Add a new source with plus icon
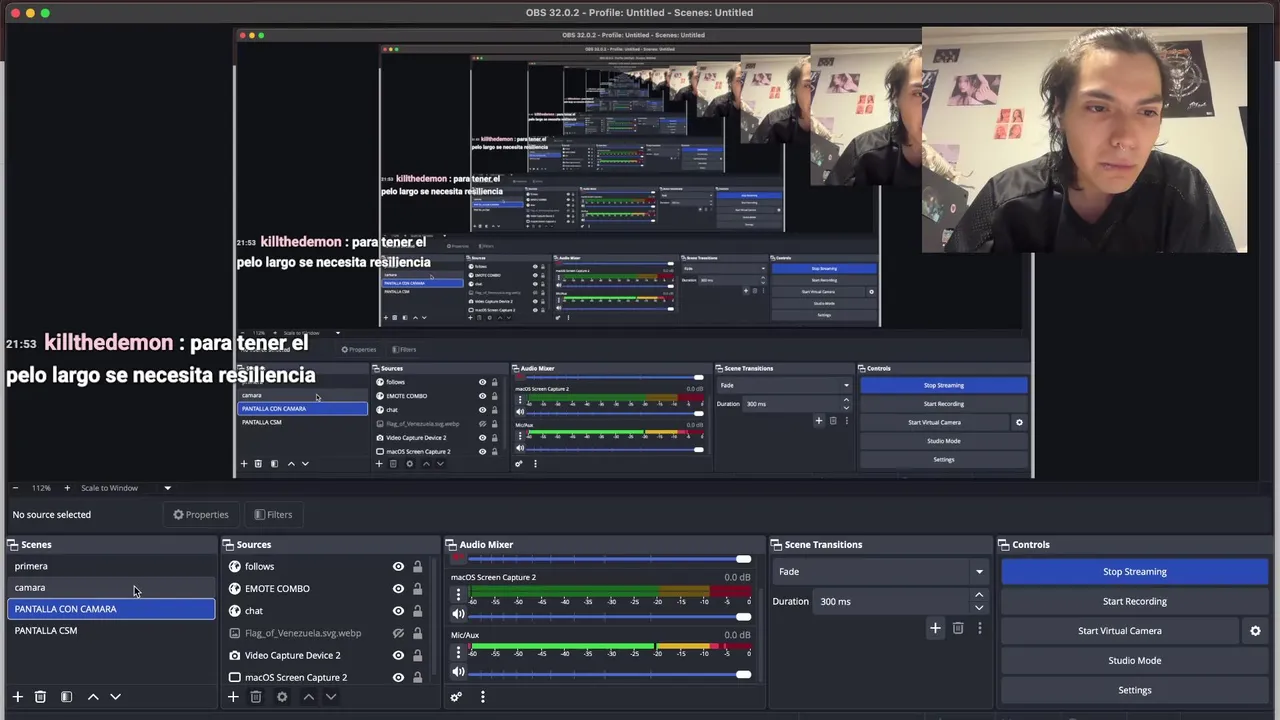The height and width of the screenshot is (720, 1280). (233, 697)
